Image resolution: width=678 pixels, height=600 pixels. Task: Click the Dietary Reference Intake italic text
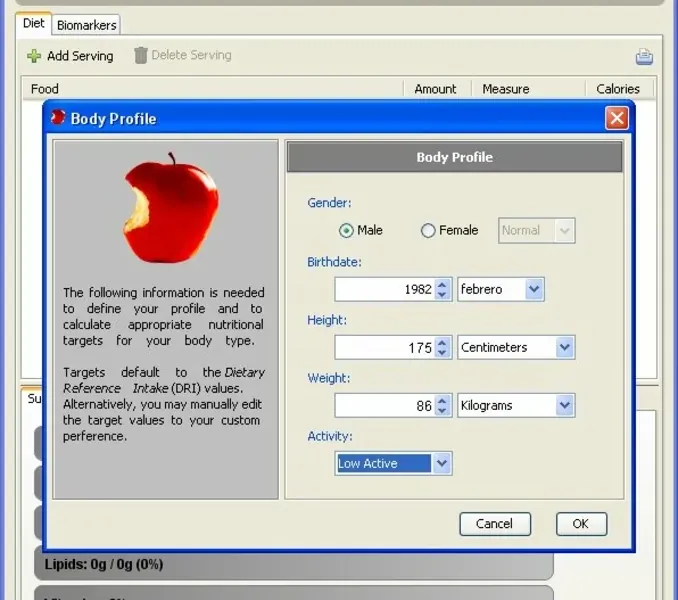coord(164,380)
